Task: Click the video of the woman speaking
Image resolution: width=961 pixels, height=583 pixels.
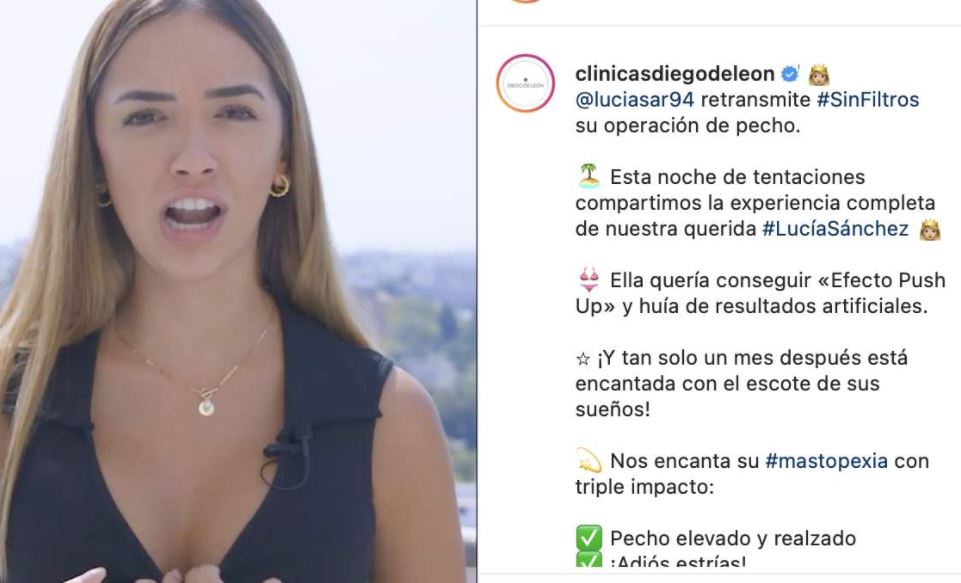Action: pyautogui.click(x=238, y=291)
